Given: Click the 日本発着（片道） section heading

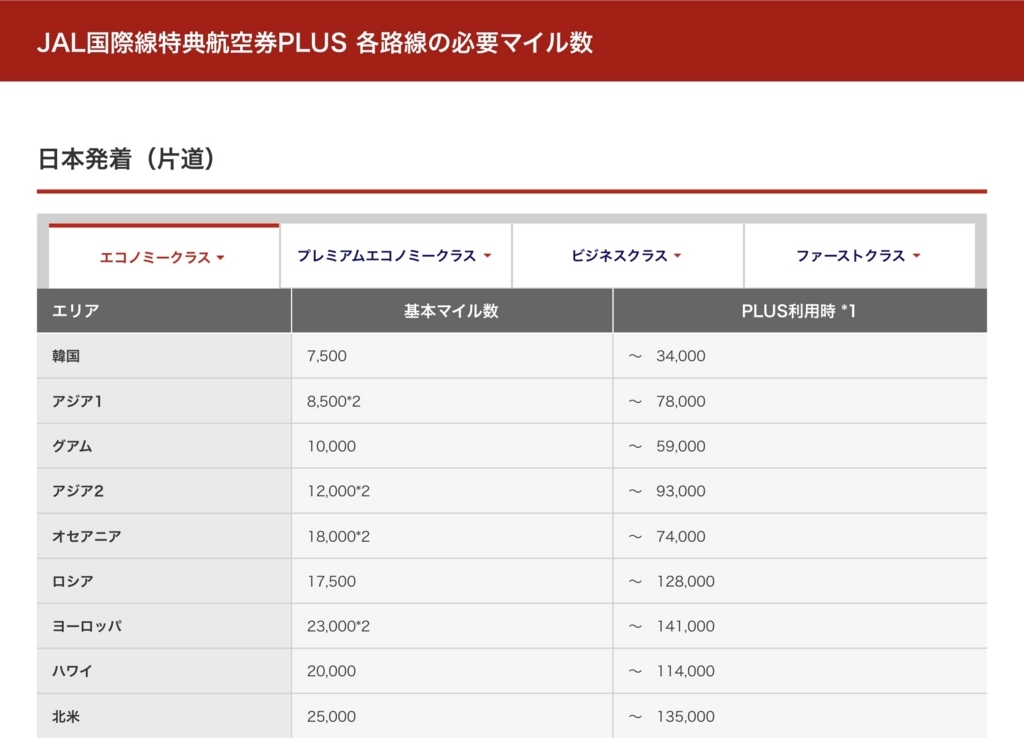Looking at the screenshot, I should (x=127, y=159).
